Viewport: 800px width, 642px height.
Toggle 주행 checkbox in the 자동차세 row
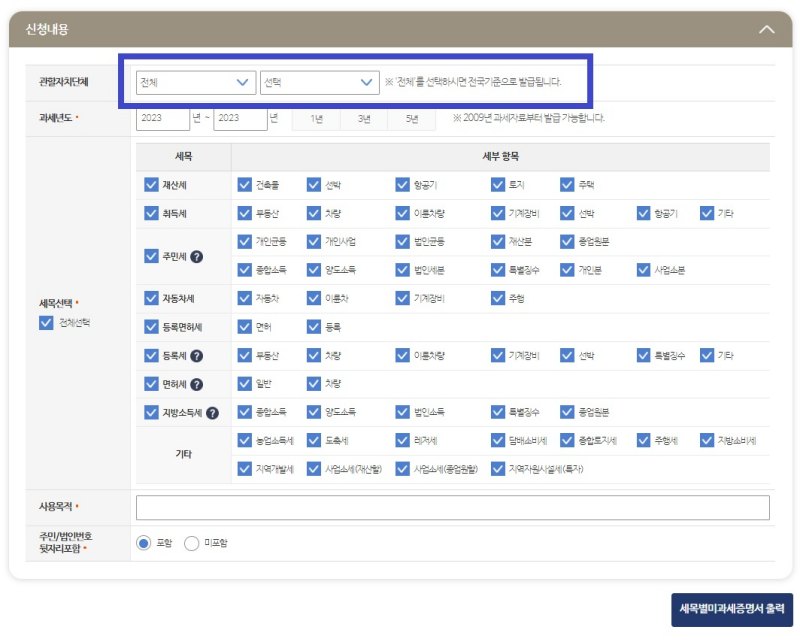(498, 298)
